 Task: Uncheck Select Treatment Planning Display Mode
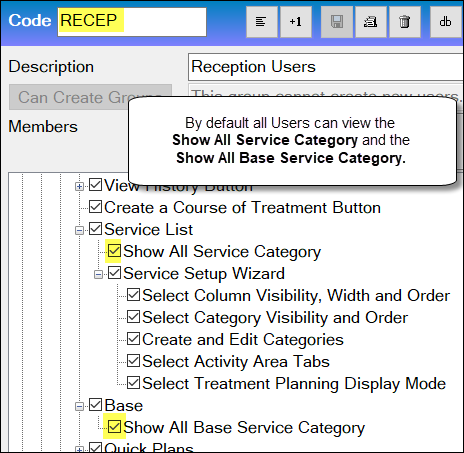[133, 383]
